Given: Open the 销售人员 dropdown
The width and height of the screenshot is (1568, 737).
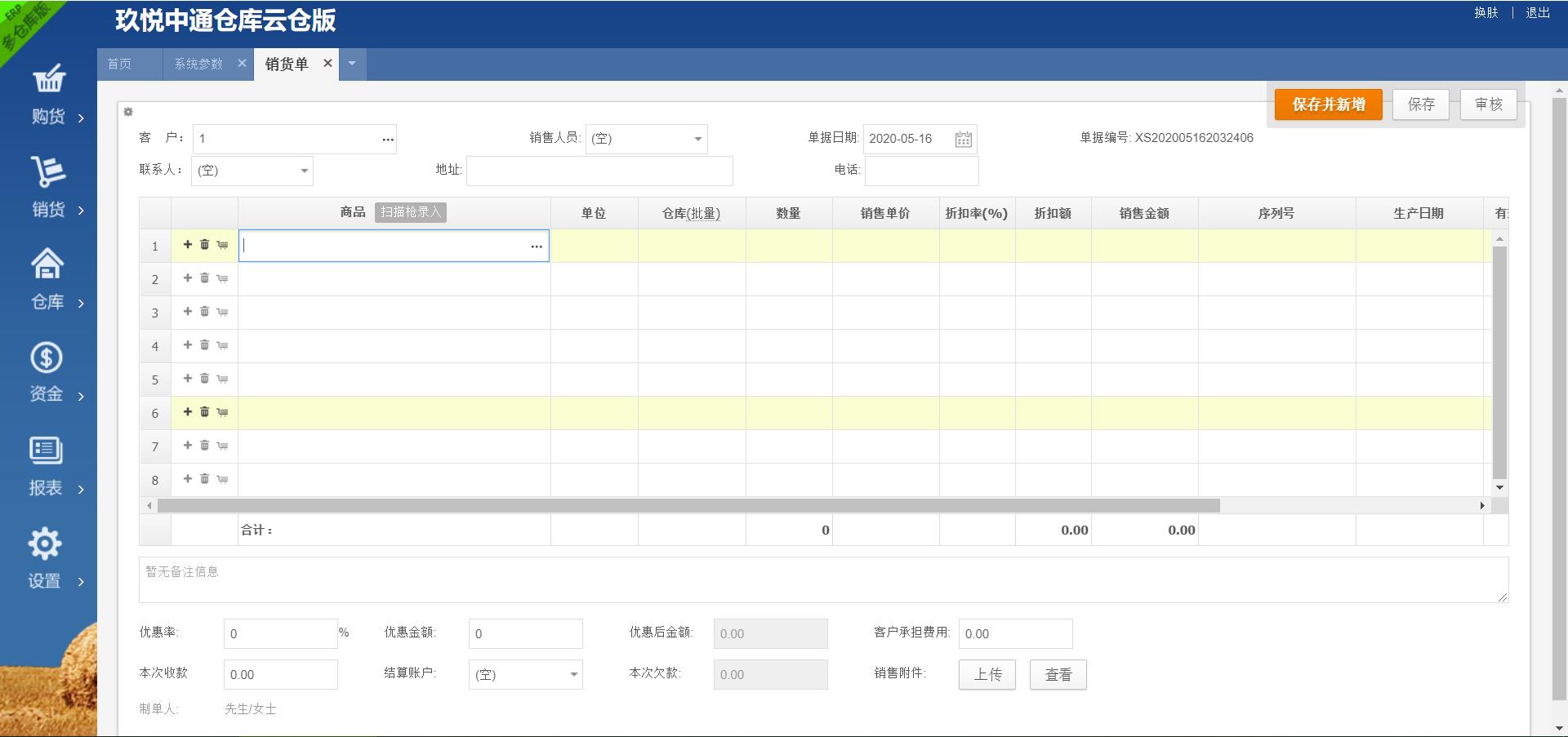Looking at the screenshot, I should (x=698, y=139).
